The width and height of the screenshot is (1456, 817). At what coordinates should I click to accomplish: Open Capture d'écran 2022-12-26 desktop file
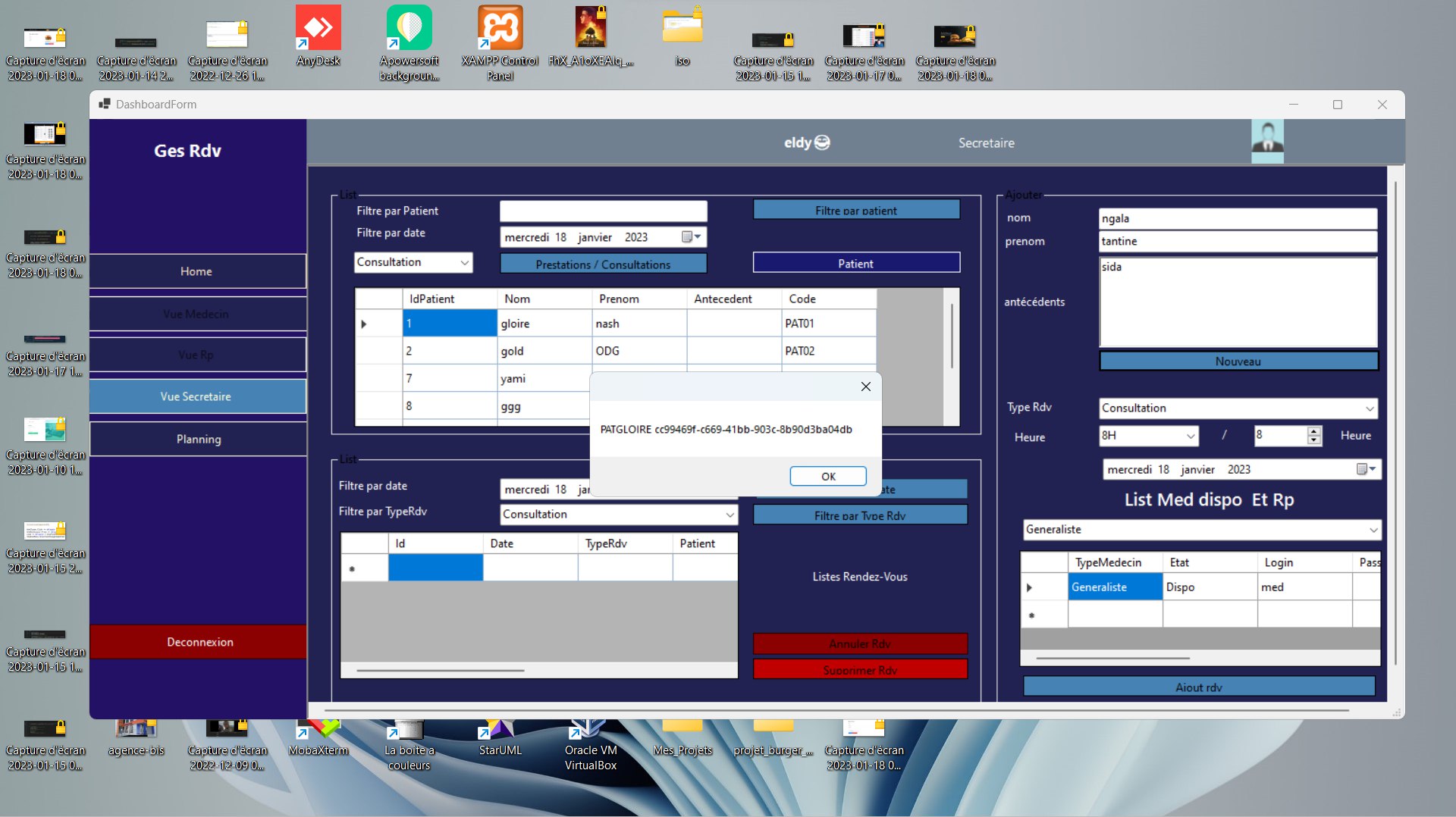[227, 50]
